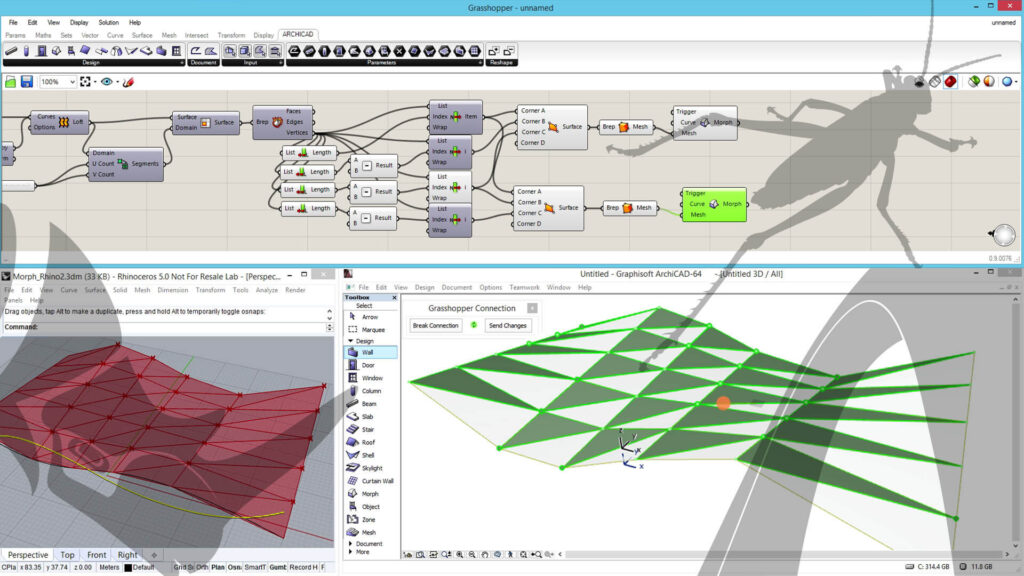1024x576 pixels.
Task: Toggle Planar in Rhino status bar
Action: click(217, 568)
